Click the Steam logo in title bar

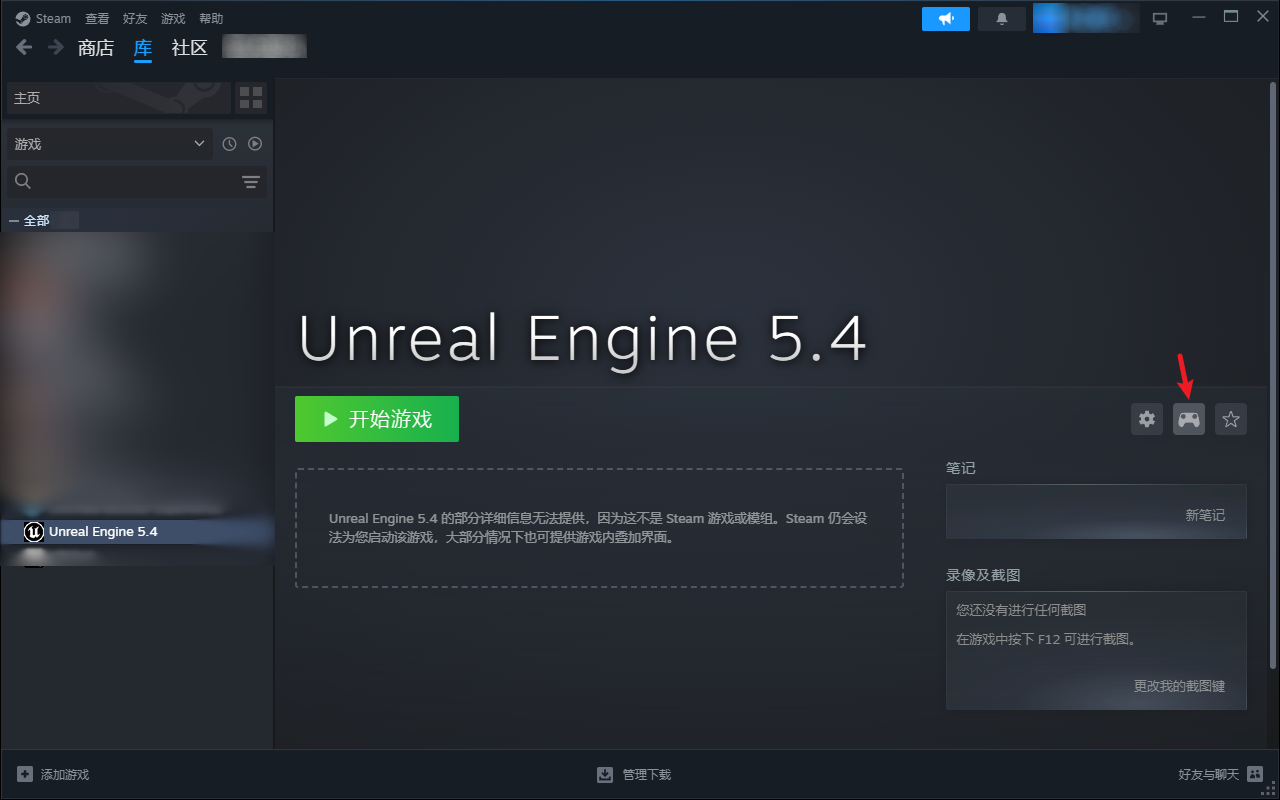(23, 18)
